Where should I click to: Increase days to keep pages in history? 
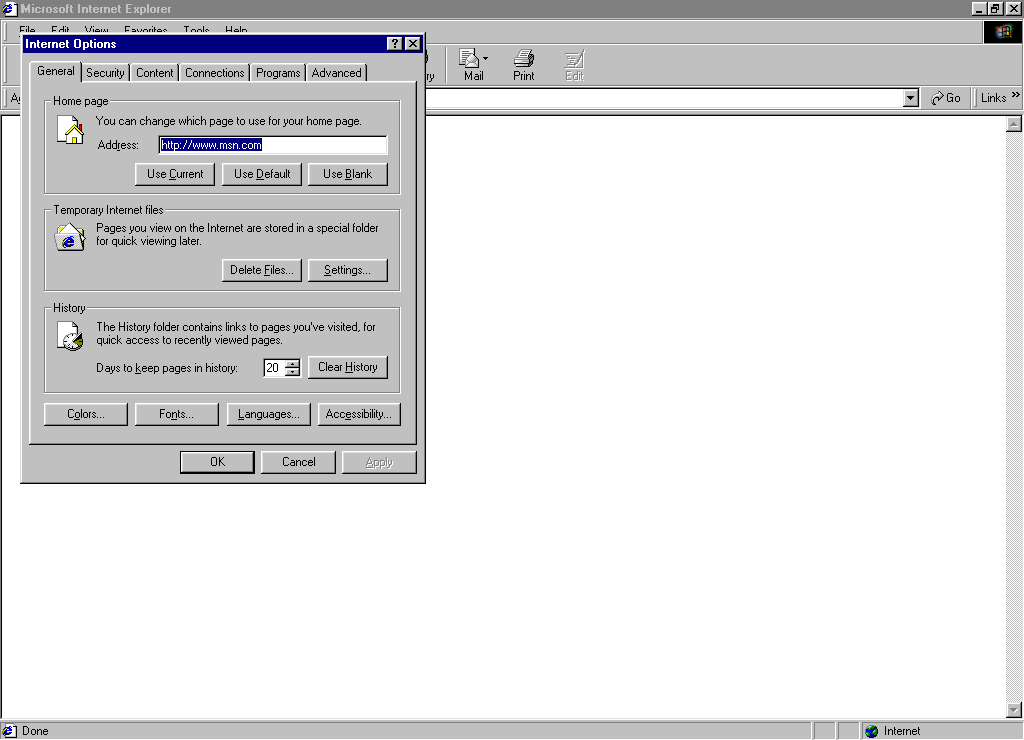point(292,363)
